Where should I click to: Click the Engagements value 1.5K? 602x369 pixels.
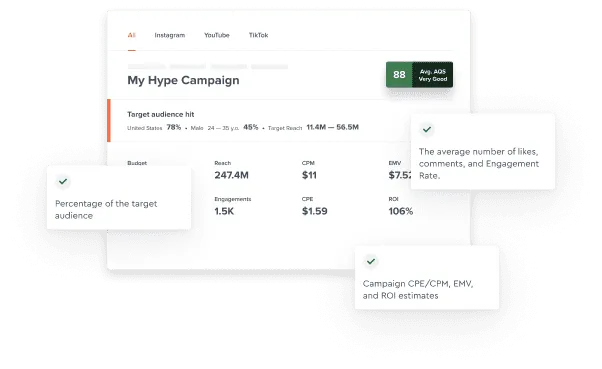click(x=224, y=211)
